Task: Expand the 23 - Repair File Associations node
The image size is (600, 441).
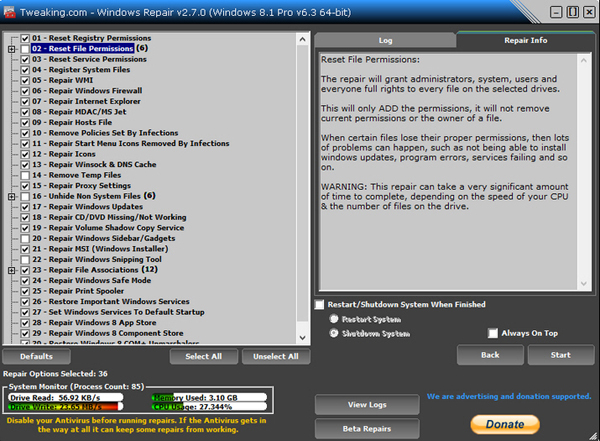Action: point(11,270)
